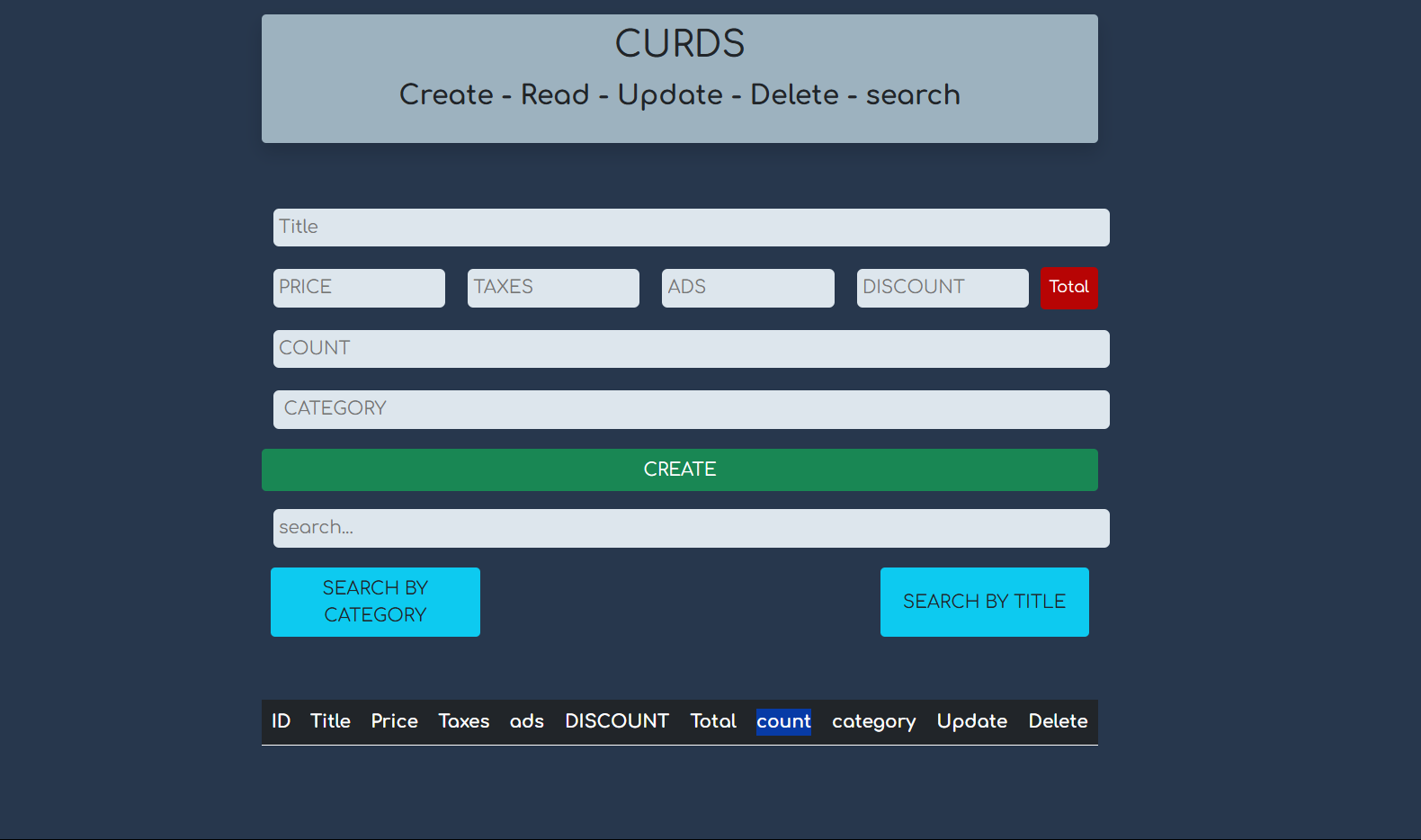
Task: Select the COUNT input field
Action: [x=691, y=349]
